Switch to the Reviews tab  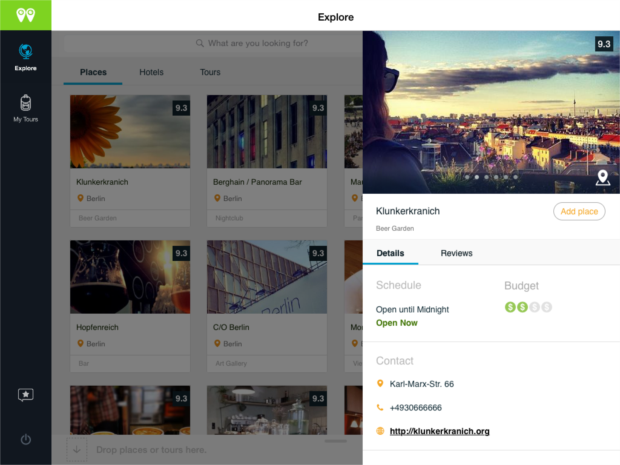tap(456, 254)
